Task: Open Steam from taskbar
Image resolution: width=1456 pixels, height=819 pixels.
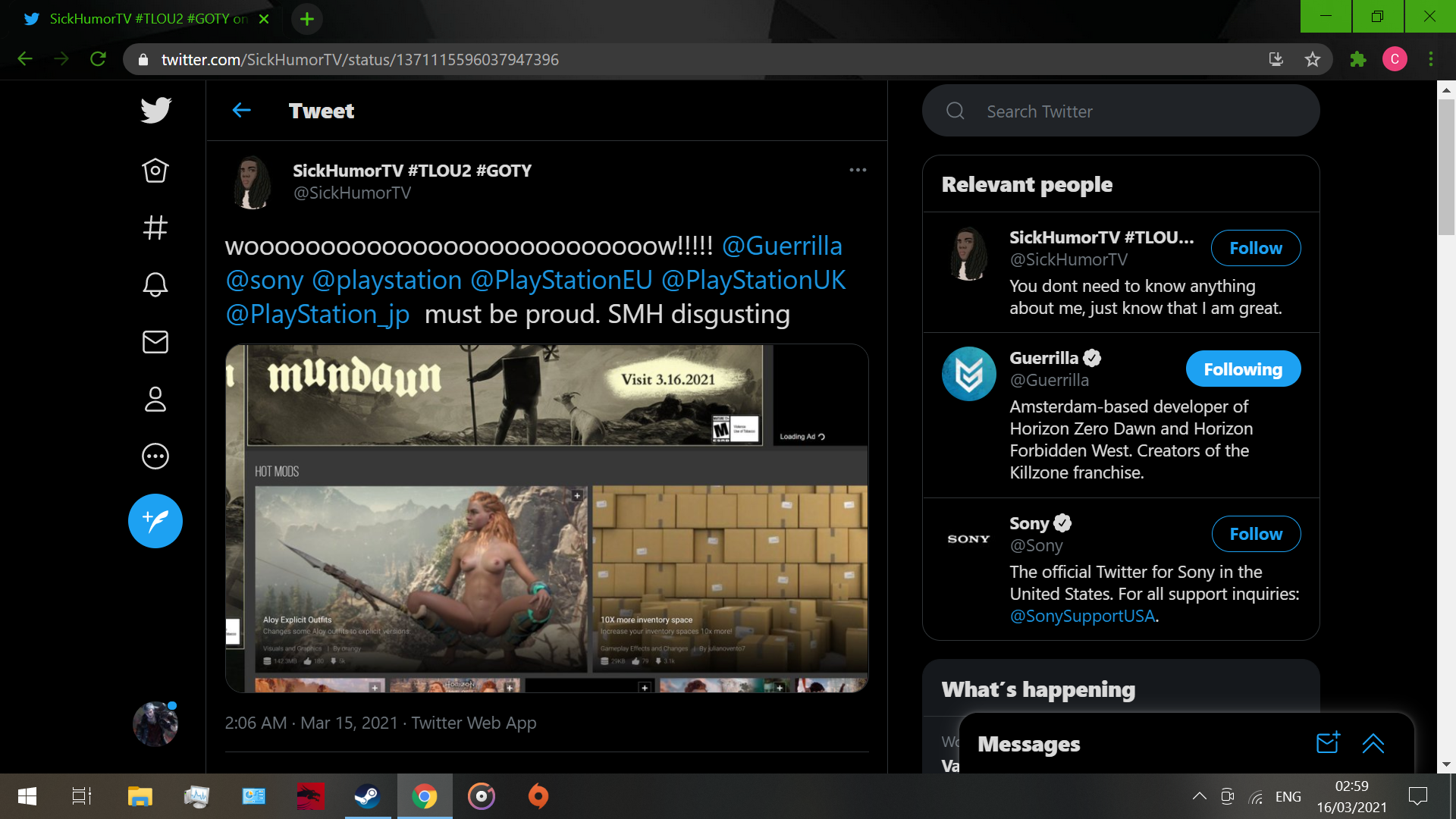Action: [x=367, y=796]
